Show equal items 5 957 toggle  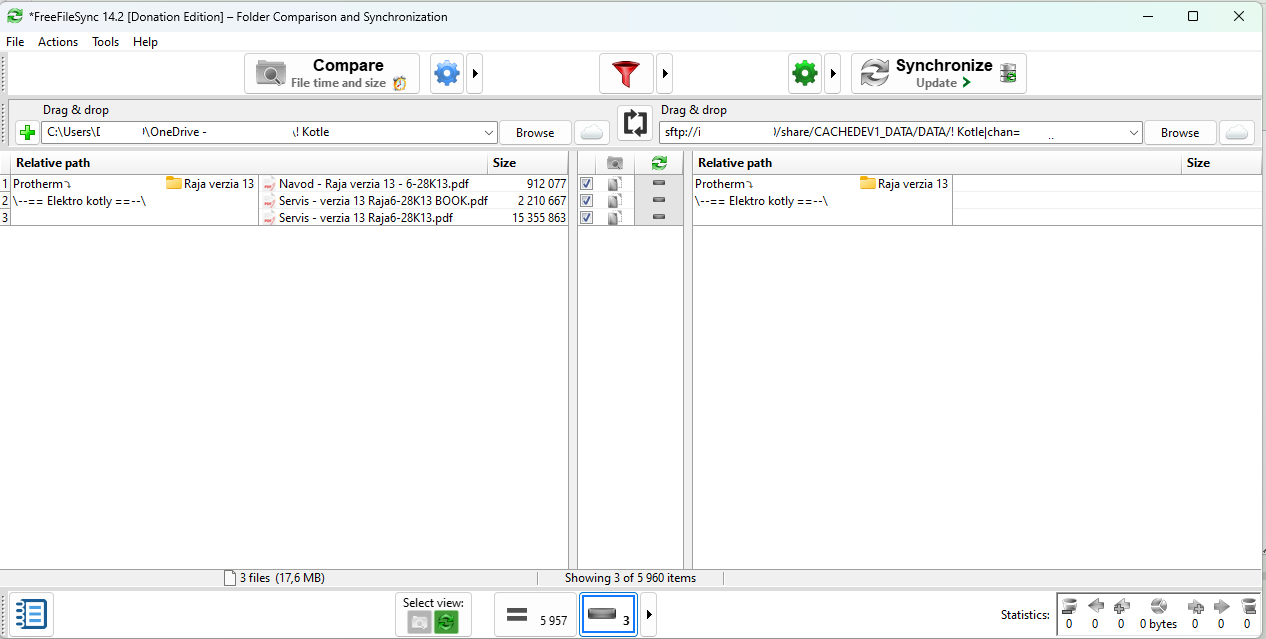(536, 614)
